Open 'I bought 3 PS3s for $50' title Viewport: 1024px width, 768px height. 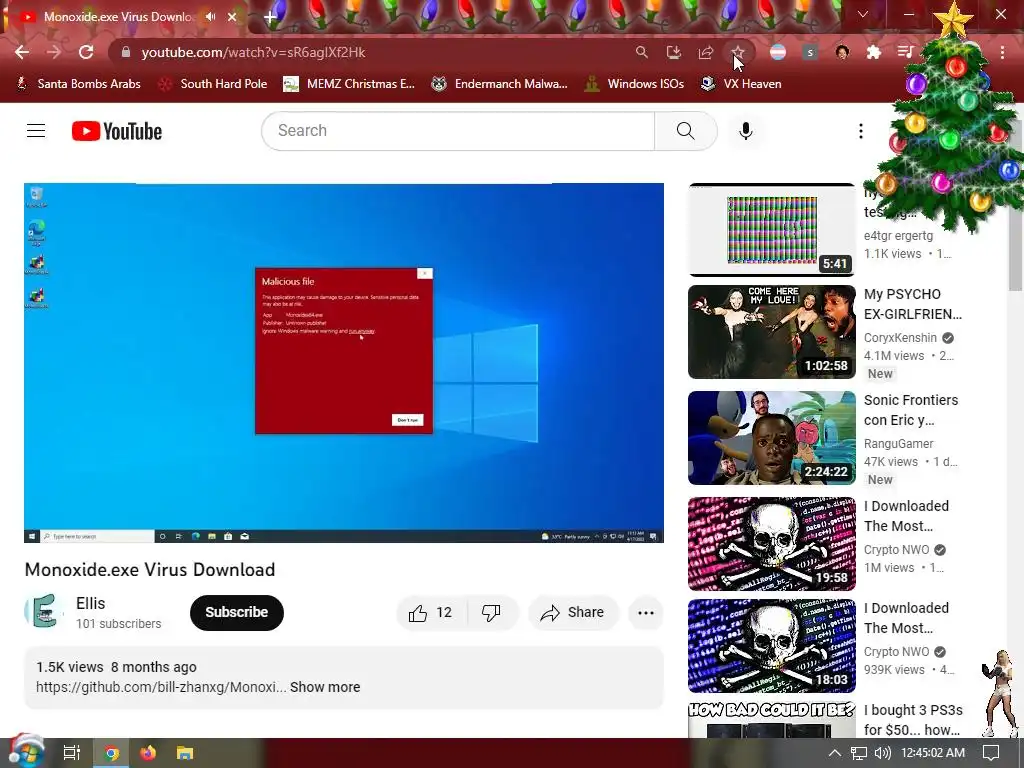click(913, 720)
